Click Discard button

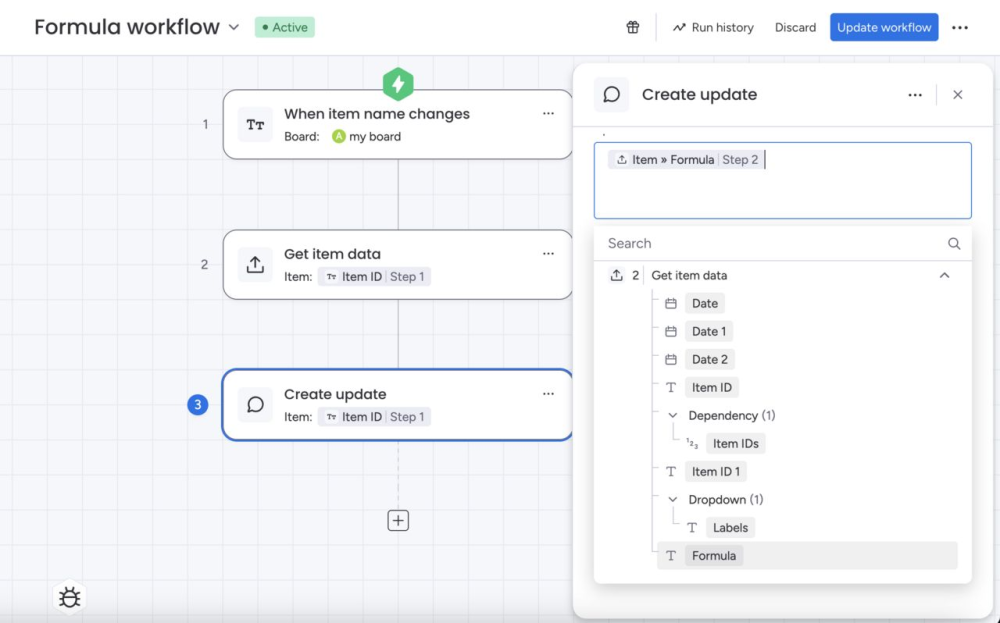(x=795, y=27)
